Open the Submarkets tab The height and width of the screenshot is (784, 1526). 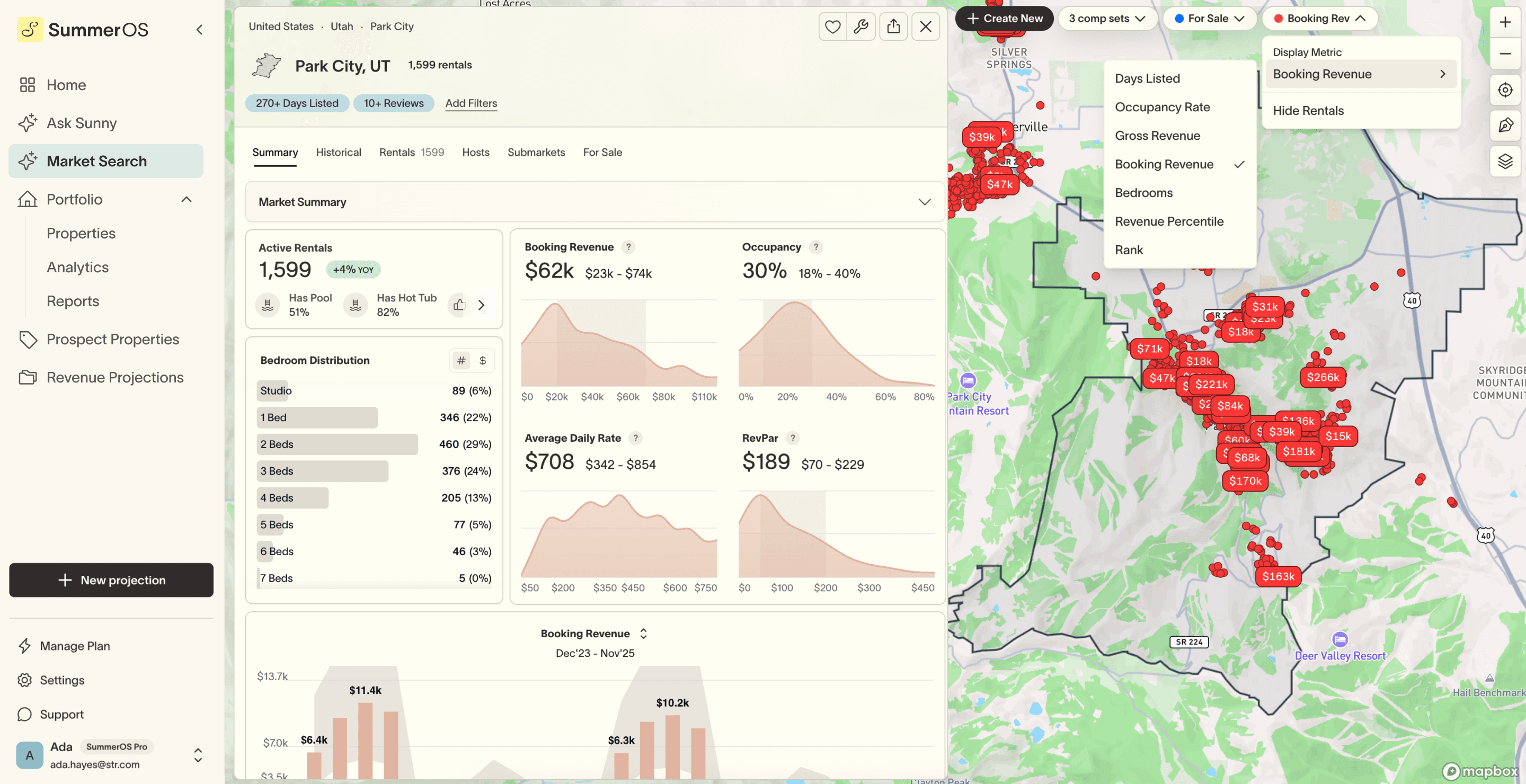click(x=536, y=152)
